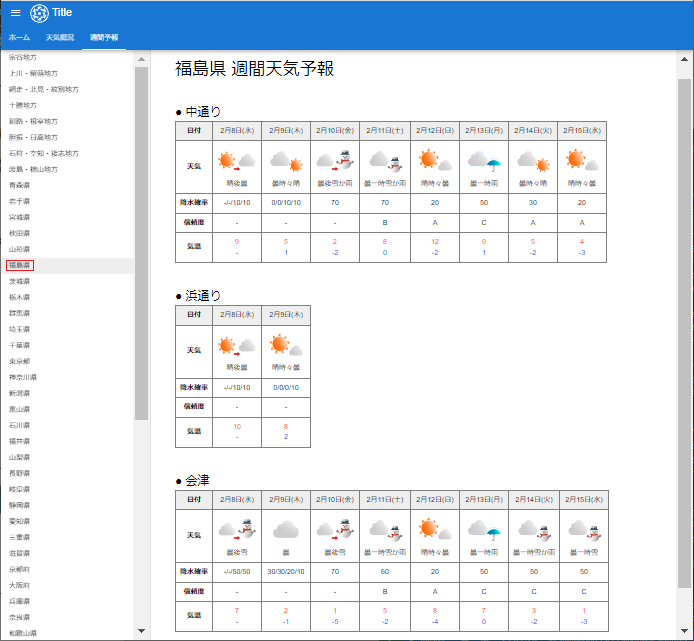The width and height of the screenshot is (694, 641).
Task: Open the 天気概況 tab
Action: tap(60, 37)
